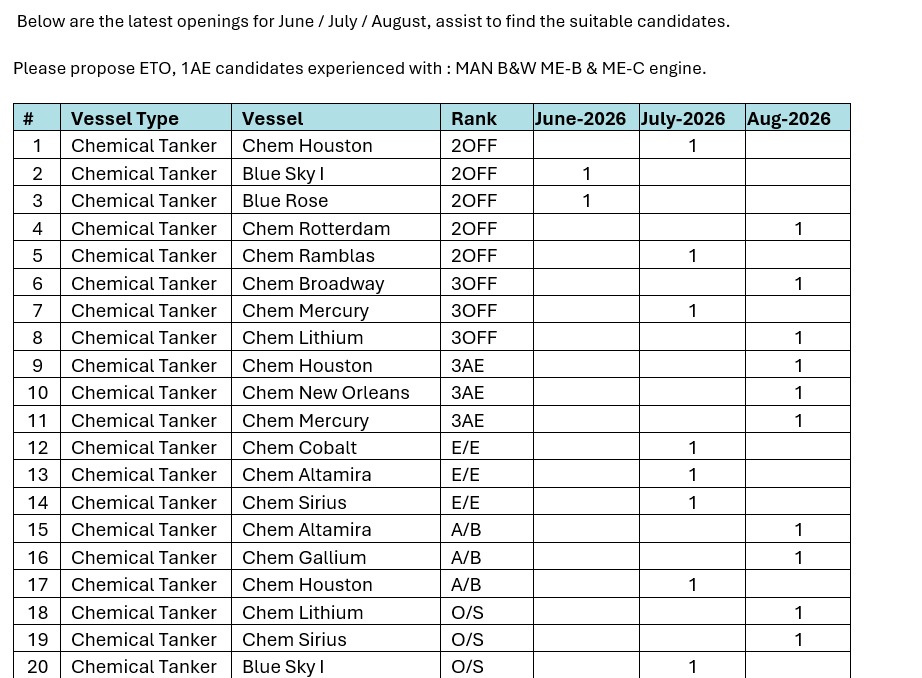Select the Chem Ramblas vessel cell
Screen dimensions: 922x678
336,256
